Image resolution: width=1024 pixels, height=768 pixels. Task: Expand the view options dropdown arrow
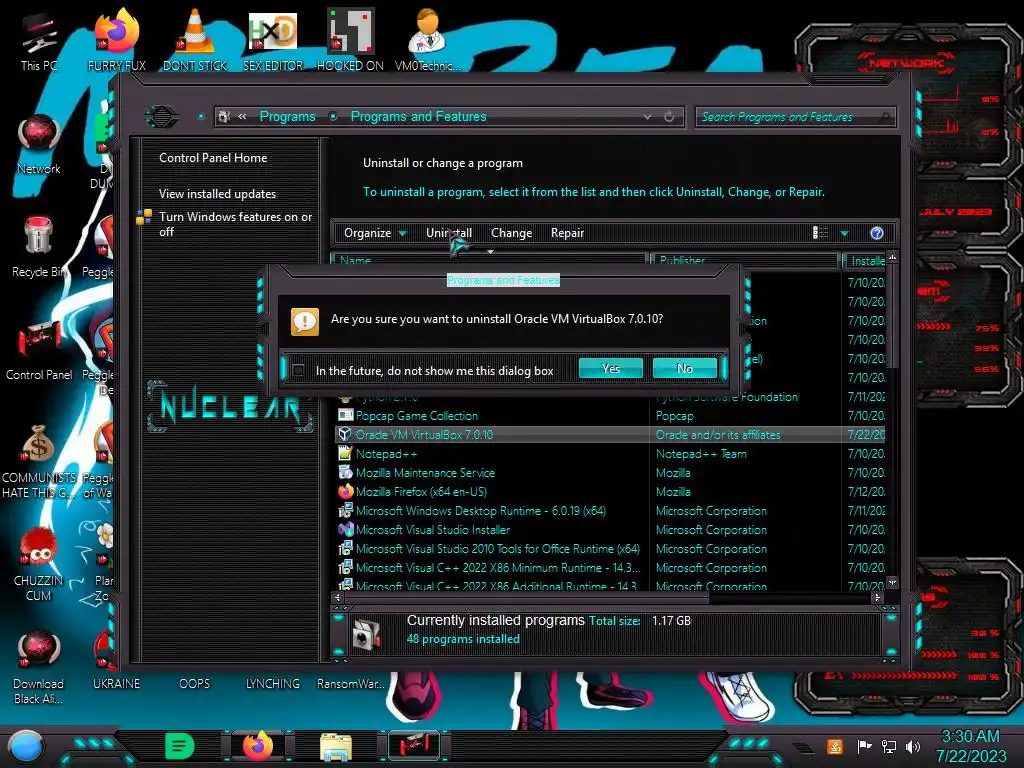[844, 233]
